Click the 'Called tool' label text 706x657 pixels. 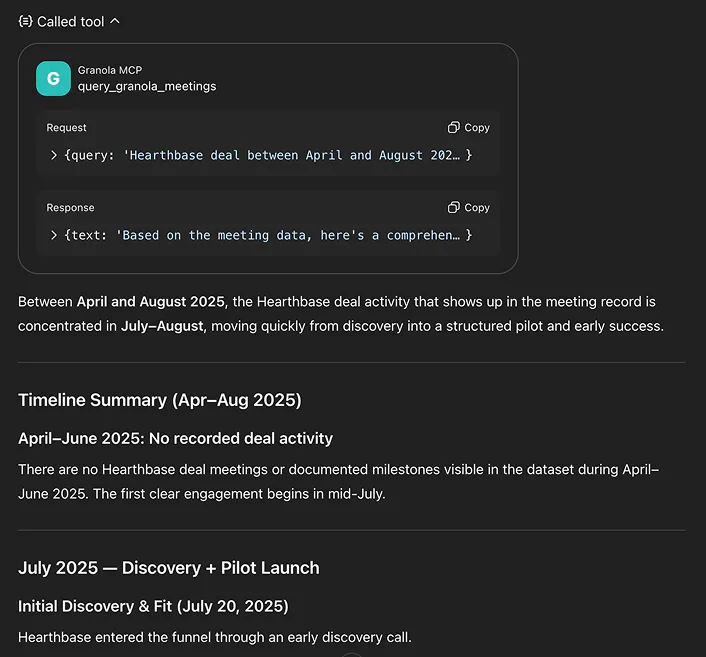tap(70, 21)
